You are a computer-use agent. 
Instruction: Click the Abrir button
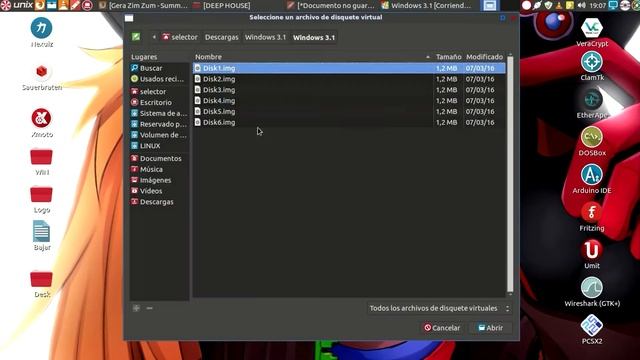click(491, 328)
